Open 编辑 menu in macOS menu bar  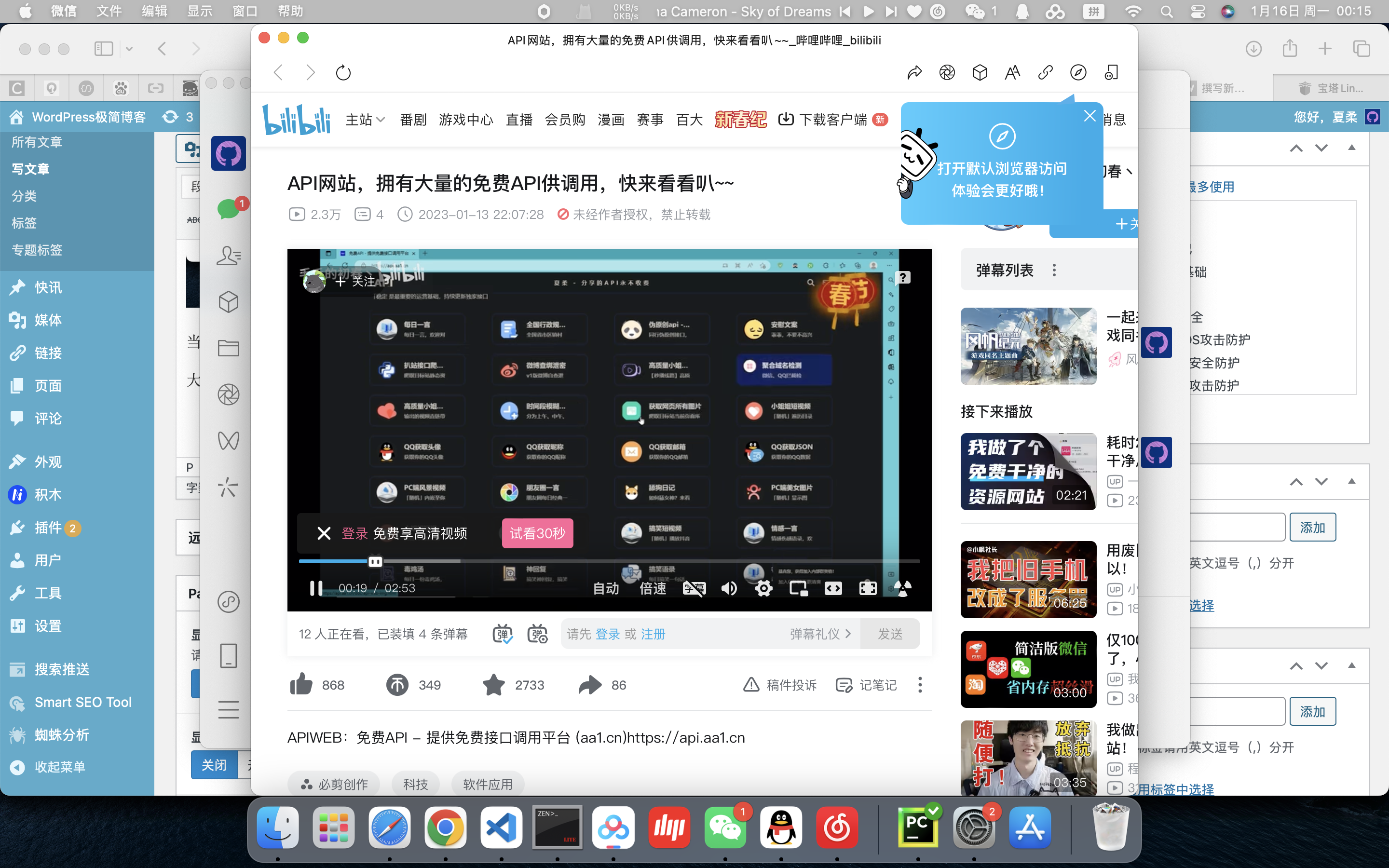pos(154,12)
